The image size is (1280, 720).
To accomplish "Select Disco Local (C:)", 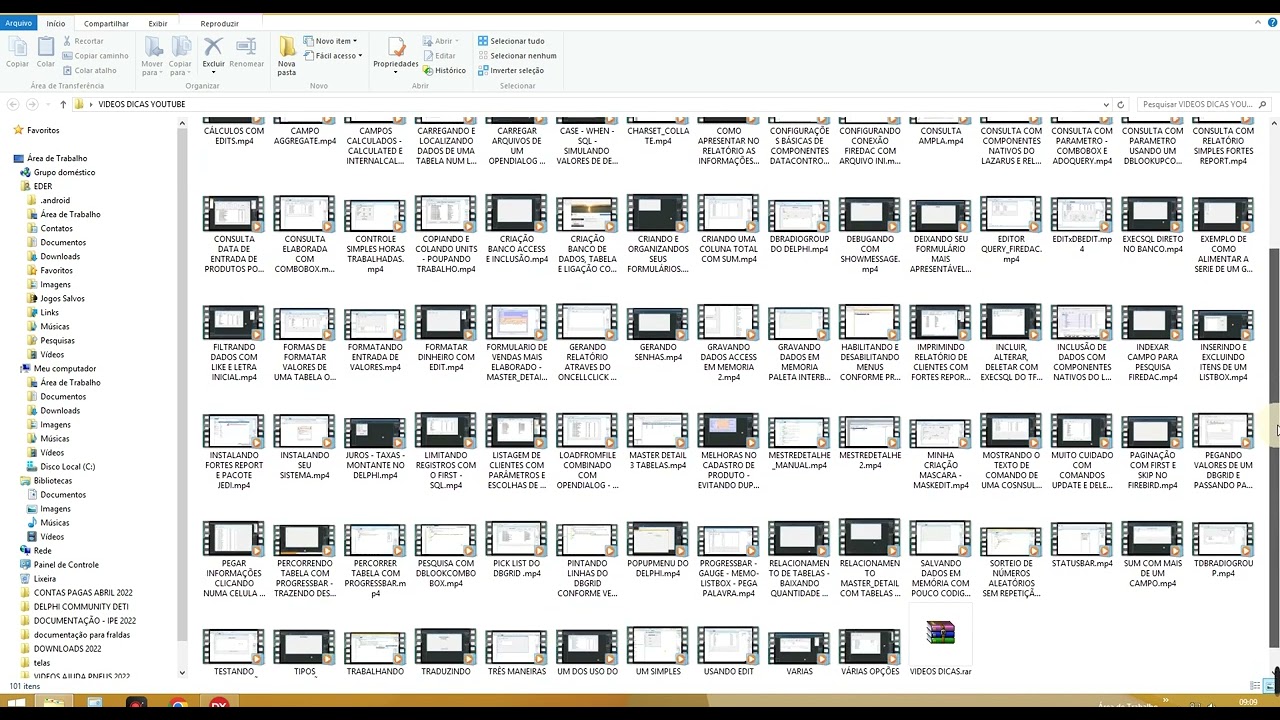I will [68, 466].
